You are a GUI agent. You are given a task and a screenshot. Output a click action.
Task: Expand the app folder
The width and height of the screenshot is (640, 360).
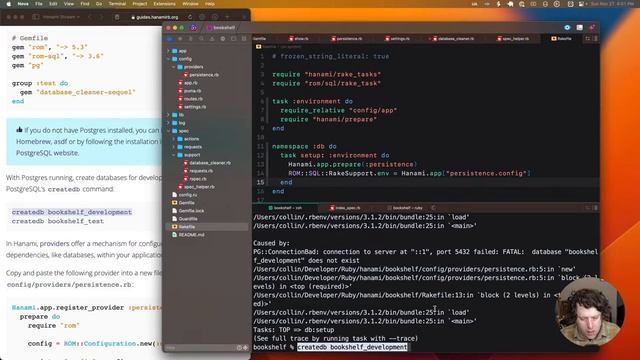[x=169, y=51]
